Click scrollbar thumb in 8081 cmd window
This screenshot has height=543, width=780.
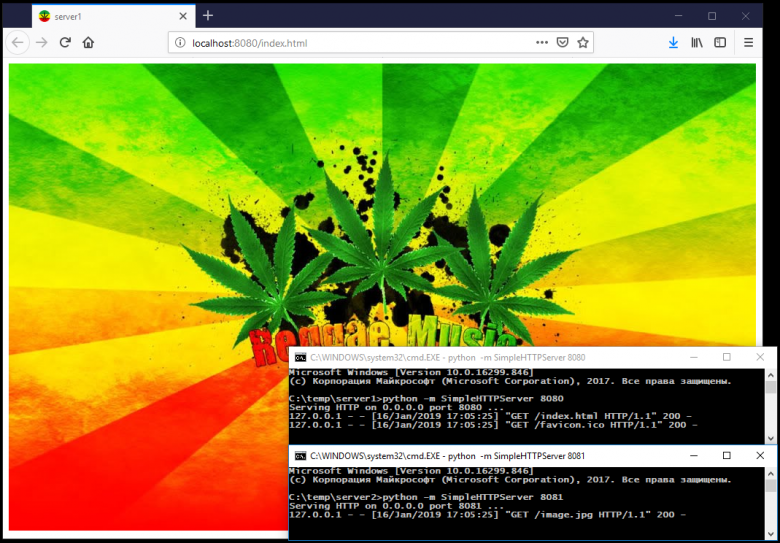(771, 486)
